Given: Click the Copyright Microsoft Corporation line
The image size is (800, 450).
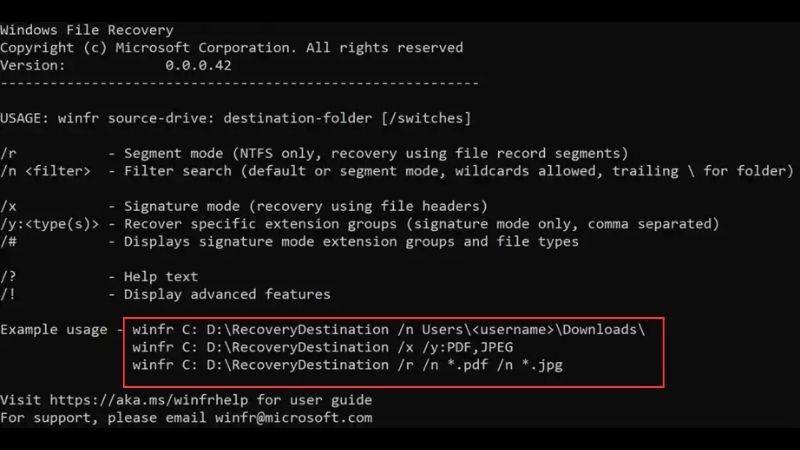Looking at the screenshot, I should coord(232,48).
